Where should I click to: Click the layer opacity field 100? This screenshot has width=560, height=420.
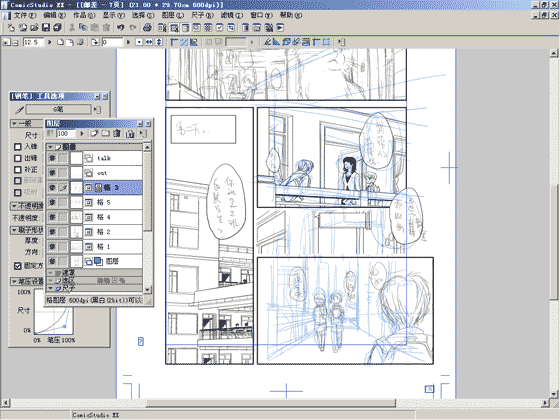66,134
